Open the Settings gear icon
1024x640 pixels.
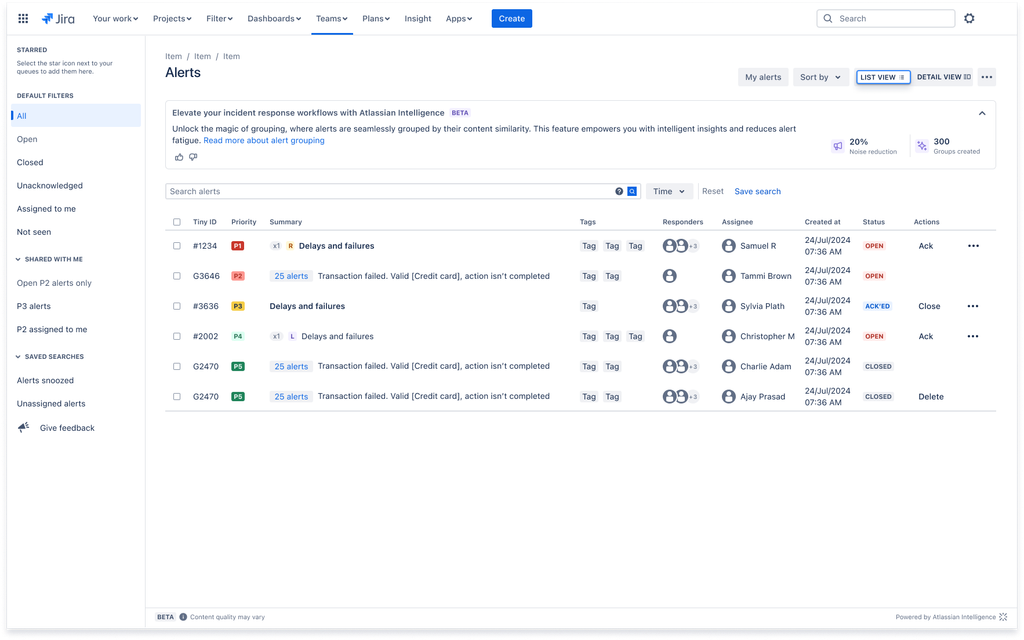[x=969, y=18]
